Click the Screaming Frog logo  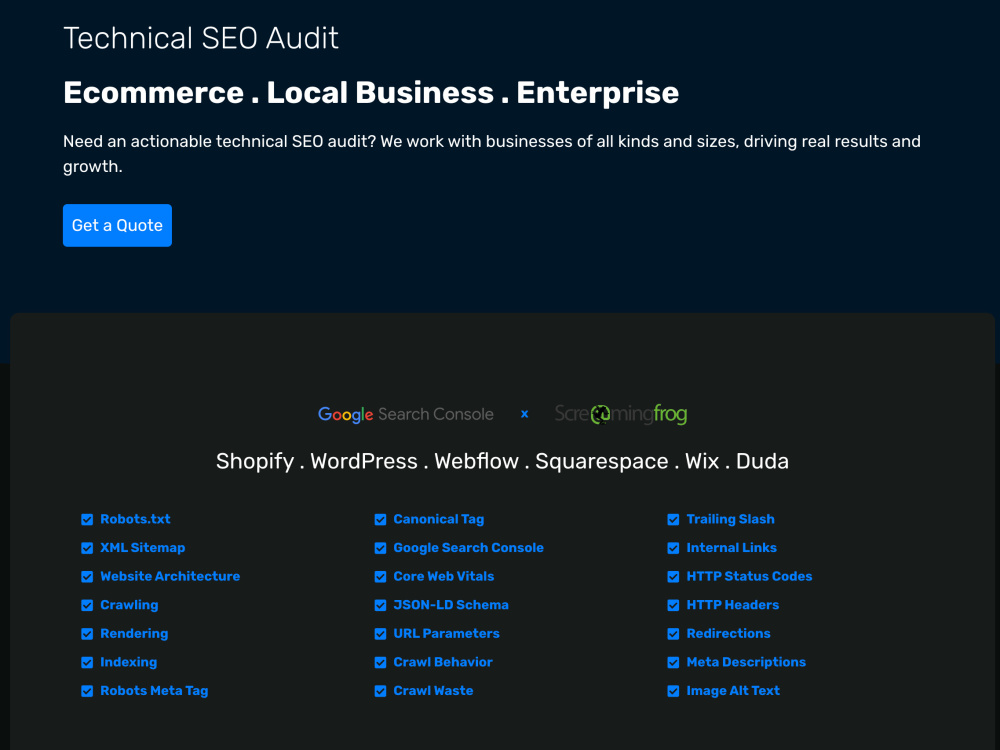(x=621, y=414)
